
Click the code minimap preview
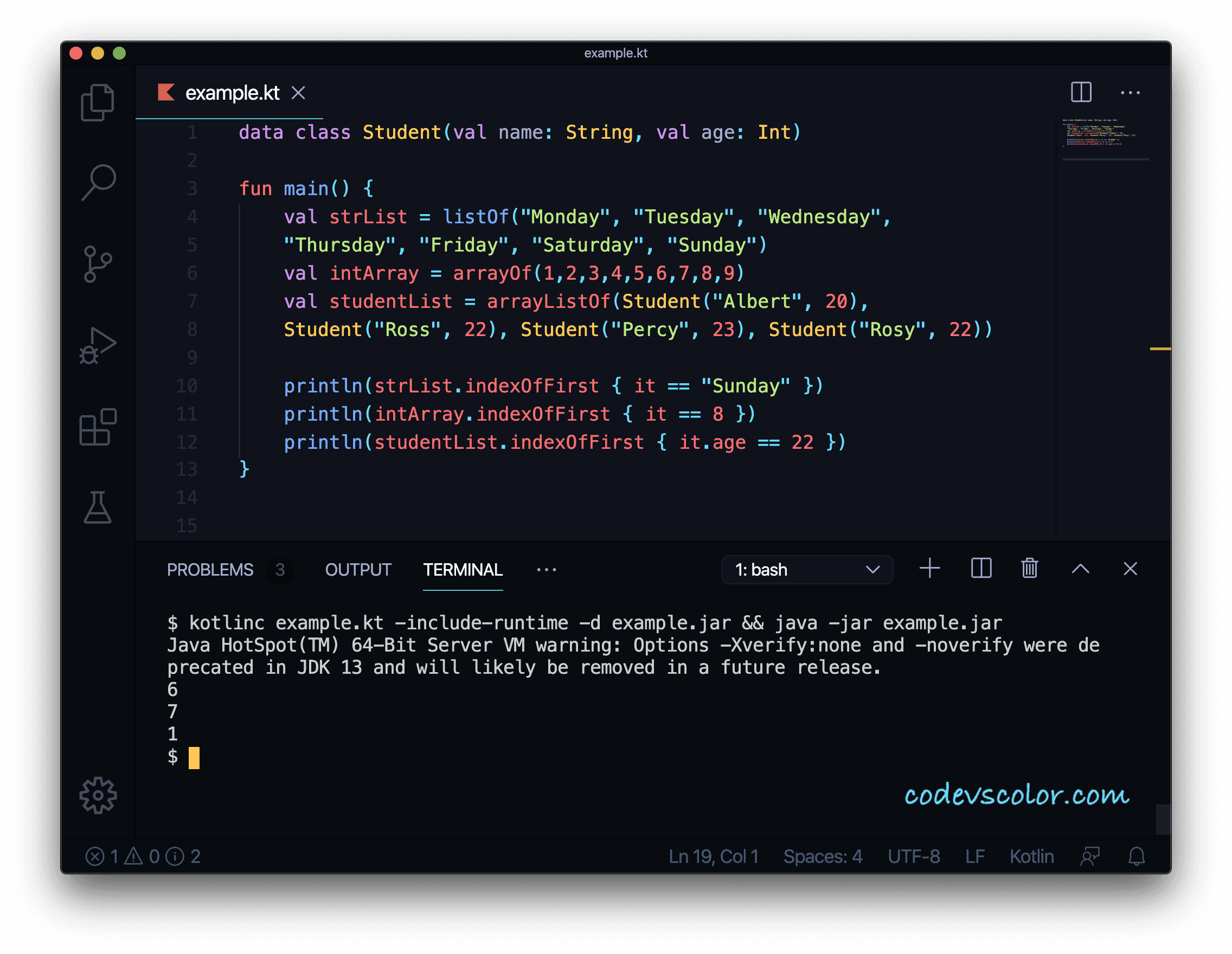point(1100,133)
